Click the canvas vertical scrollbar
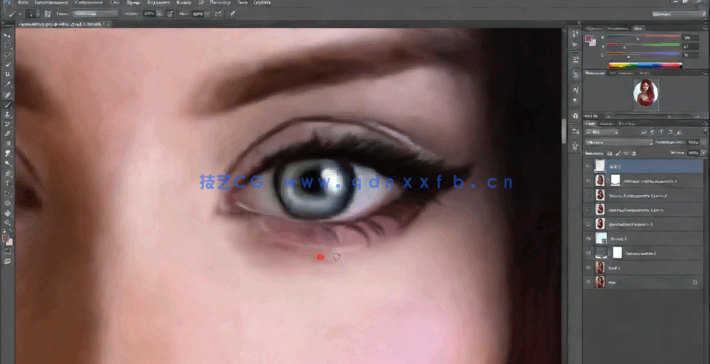Screen dimensions: 710x364 tap(564, 131)
